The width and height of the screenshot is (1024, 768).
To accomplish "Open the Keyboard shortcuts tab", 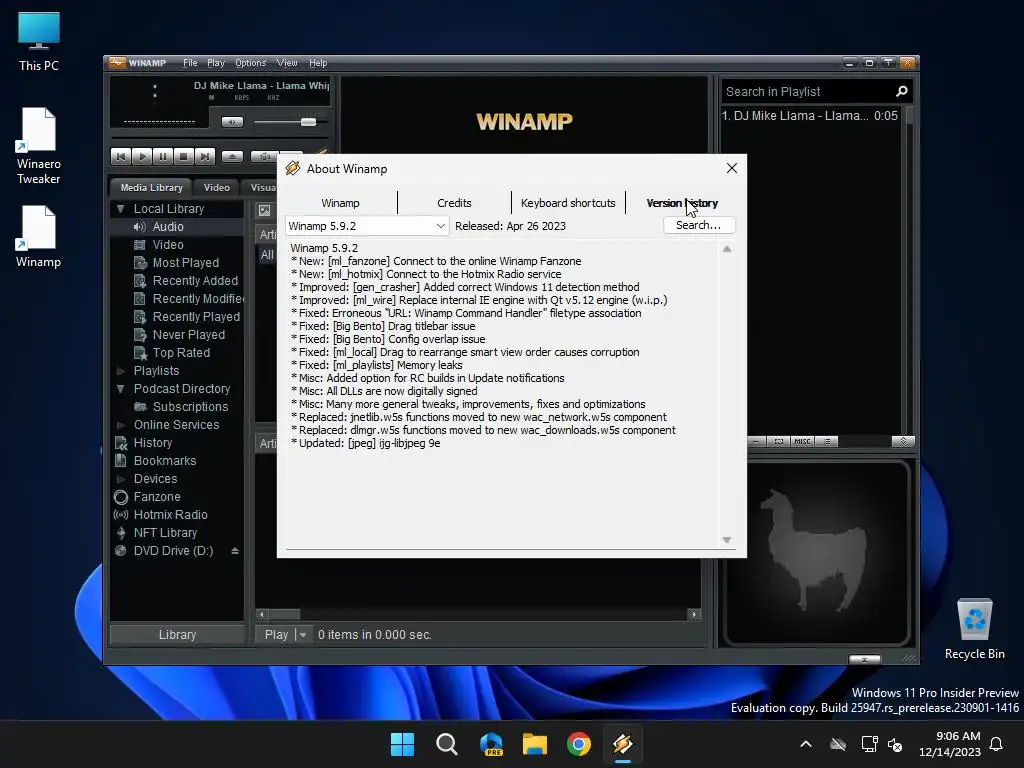I will click(x=568, y=203).
